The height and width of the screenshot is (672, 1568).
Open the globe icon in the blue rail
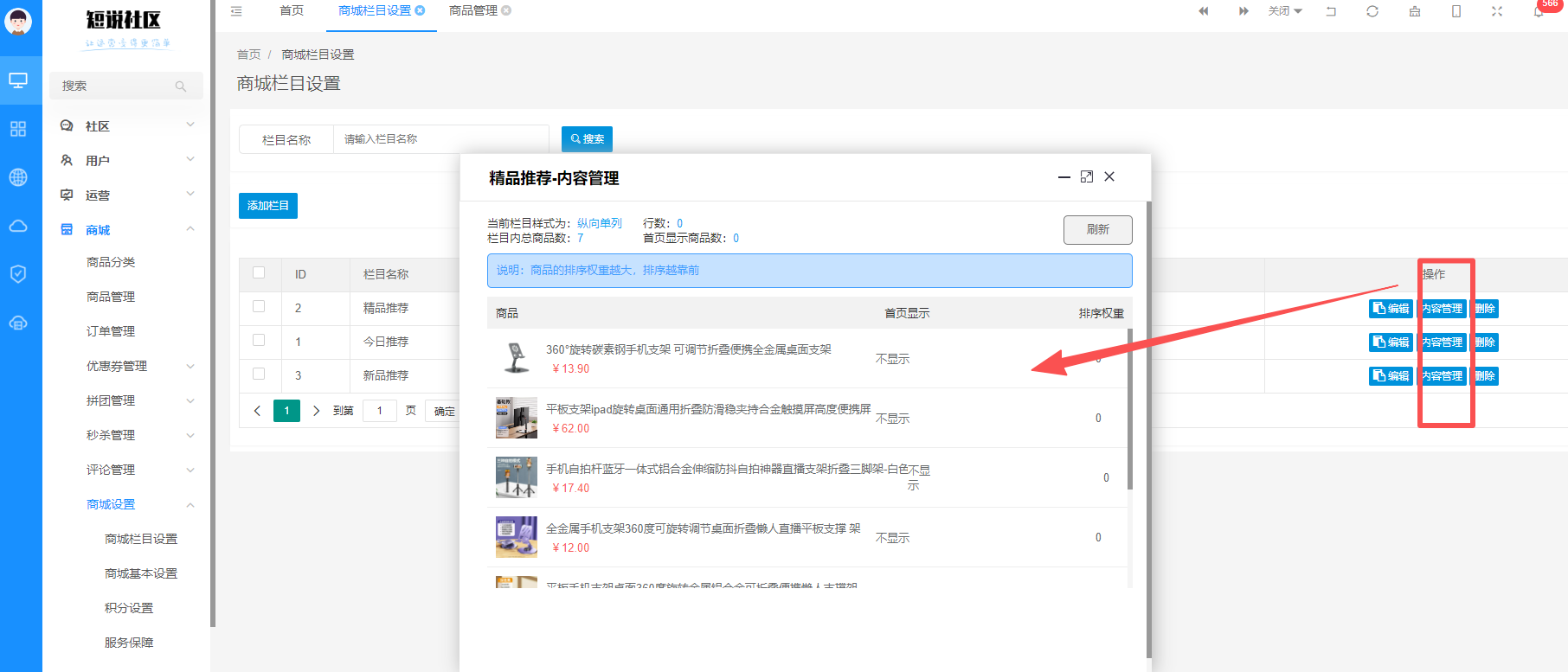(x=18, y=177)
